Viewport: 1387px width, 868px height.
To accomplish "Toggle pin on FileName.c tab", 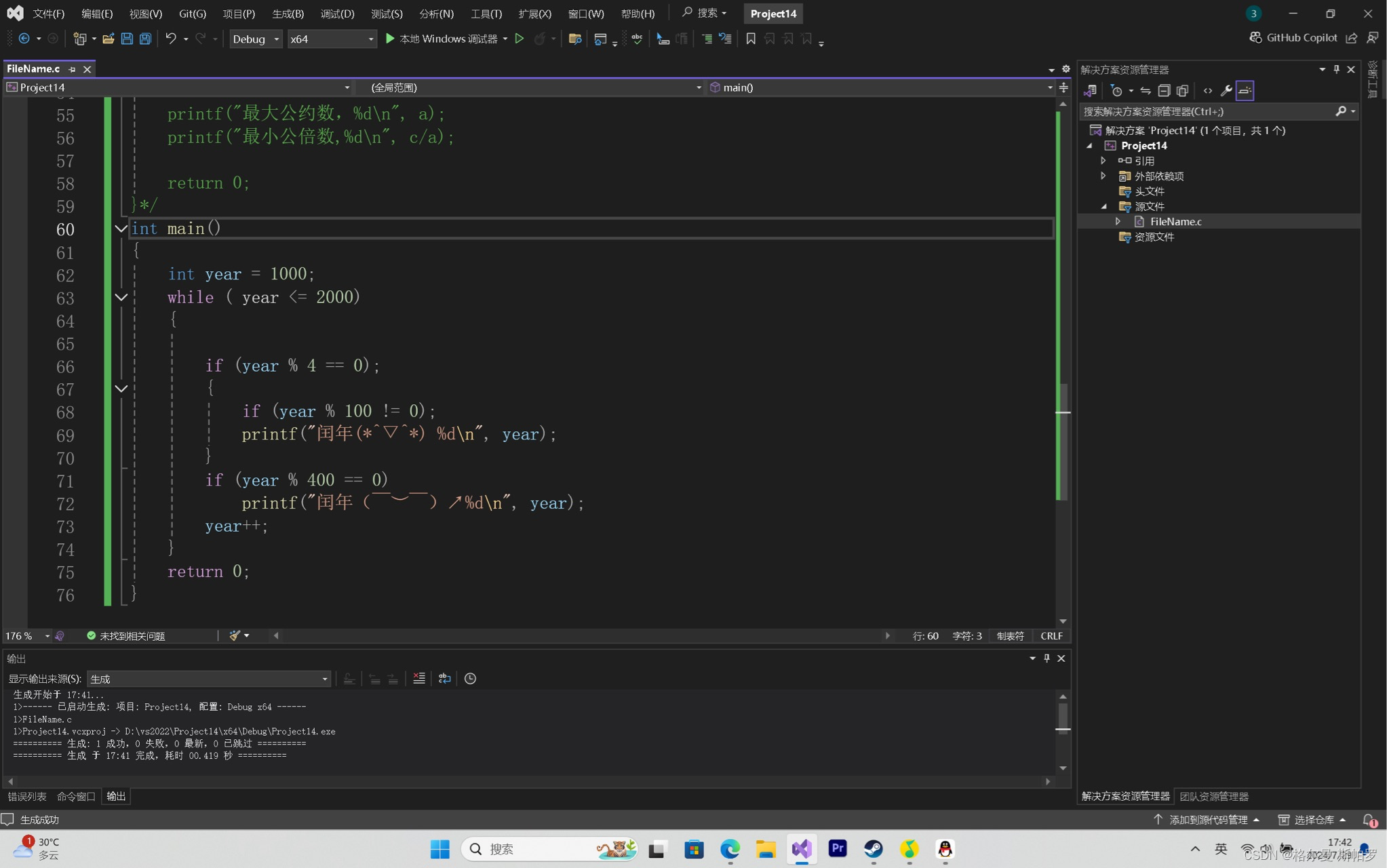I will (72, 69).
